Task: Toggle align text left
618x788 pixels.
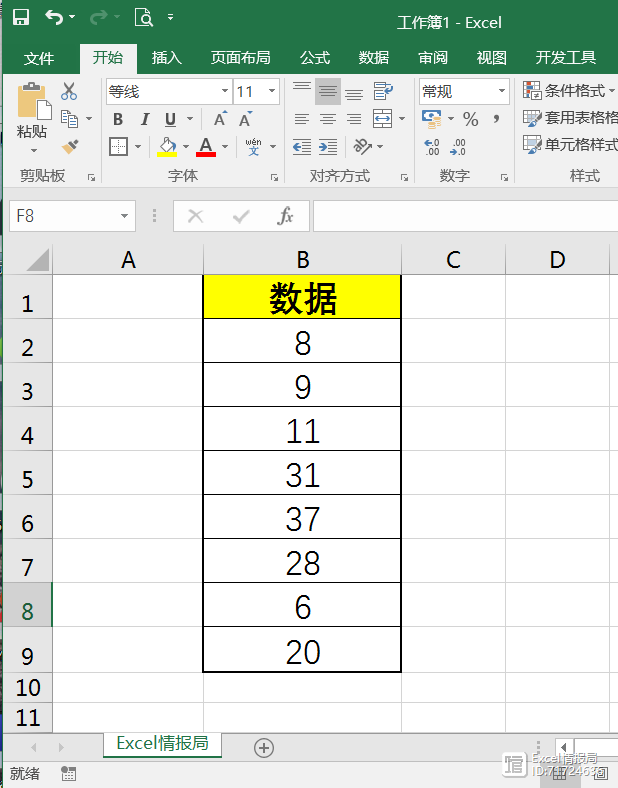Action: pos(302,119)
